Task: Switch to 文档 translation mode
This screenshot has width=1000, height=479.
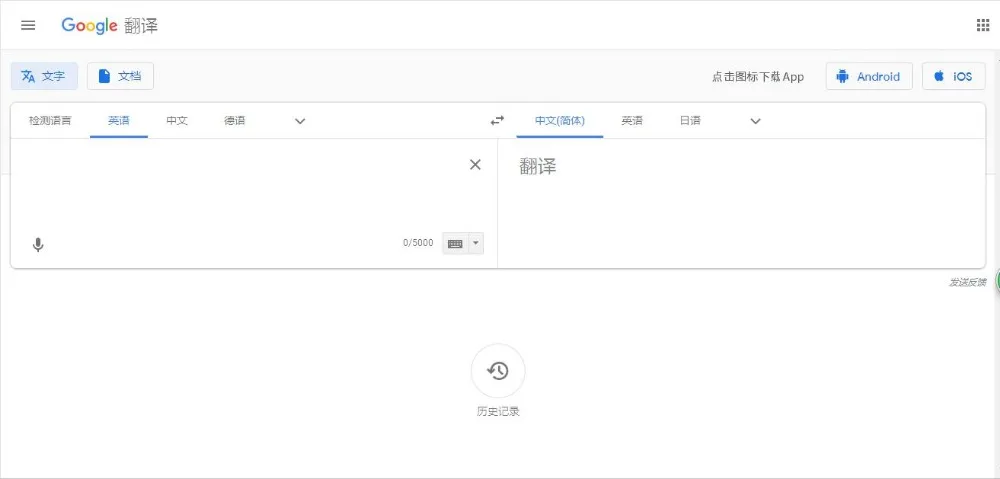Action: pyautogui.click(x=120, y=77)
